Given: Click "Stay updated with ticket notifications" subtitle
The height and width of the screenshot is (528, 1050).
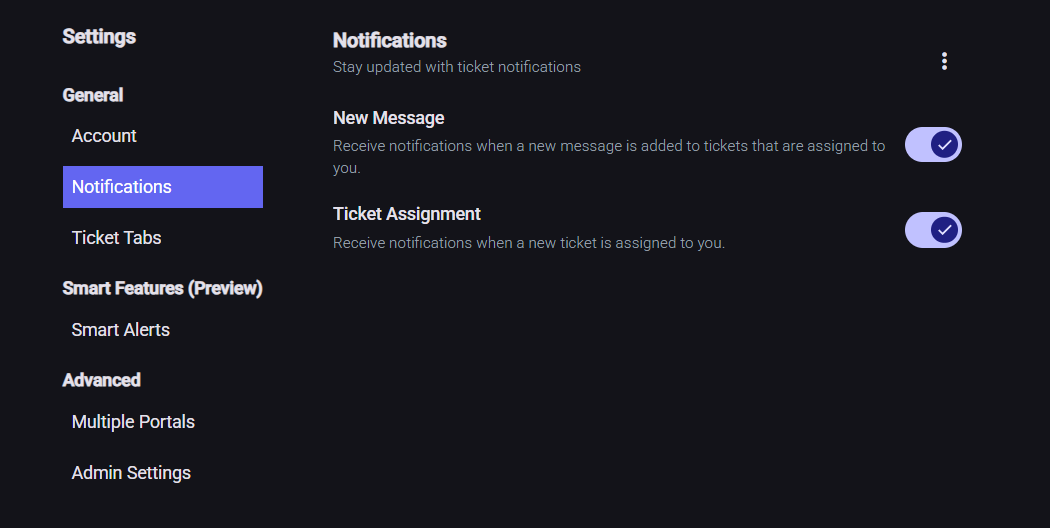Looking at the screenshot, I should (x=456, y=67).
